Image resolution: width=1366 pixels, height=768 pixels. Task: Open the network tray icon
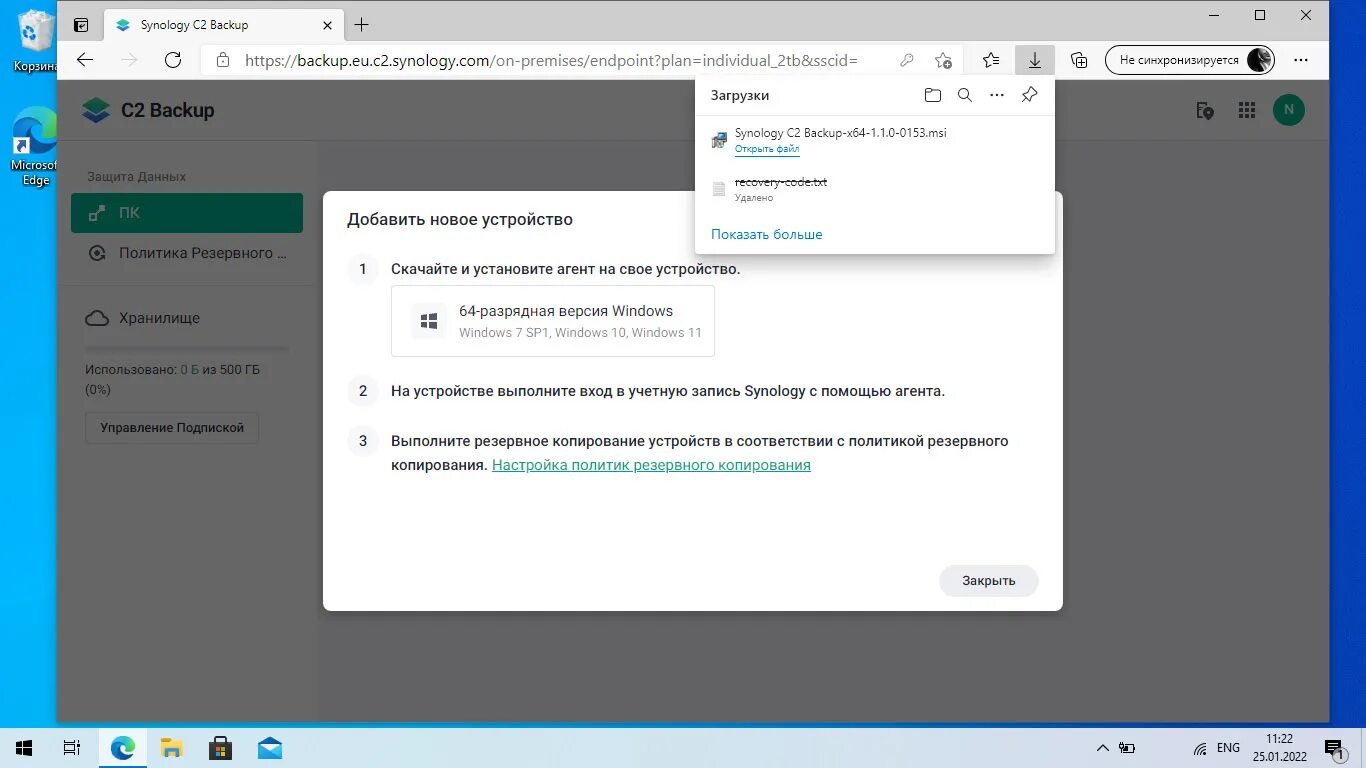point(1199,748)
